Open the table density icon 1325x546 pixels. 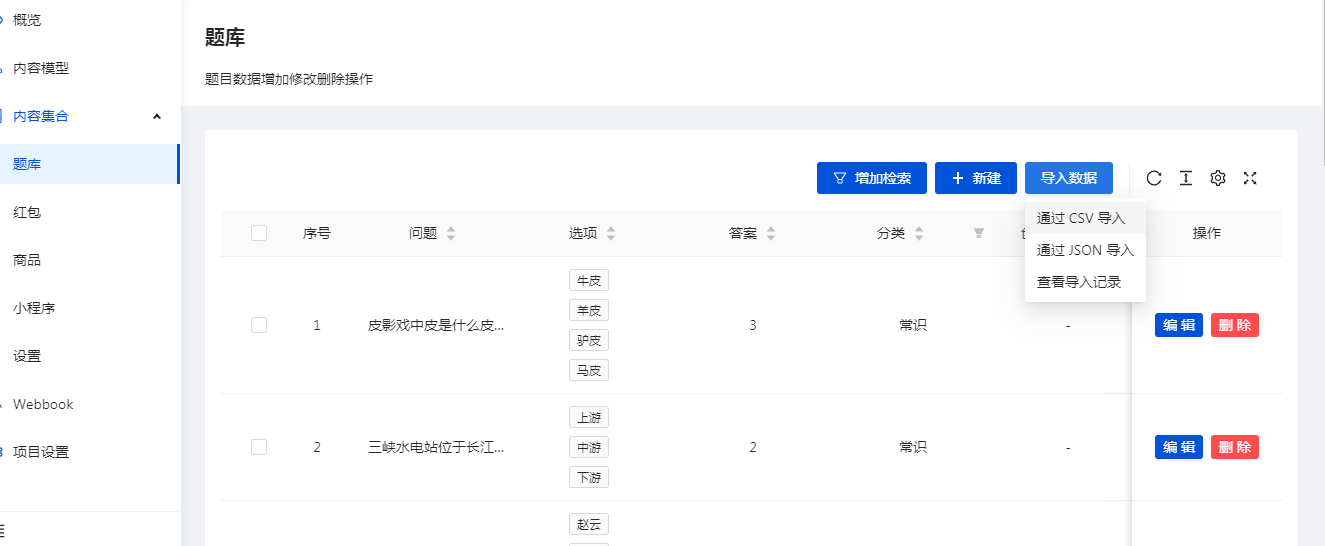pyautogui.click(x=1186, y=178)
